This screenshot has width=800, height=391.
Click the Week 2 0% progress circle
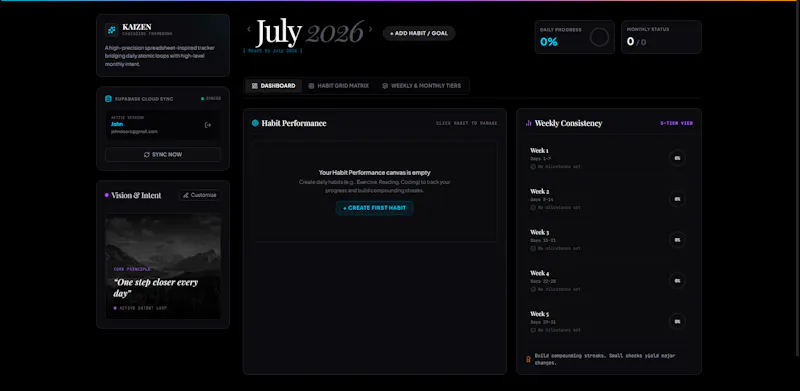[677, 199]
